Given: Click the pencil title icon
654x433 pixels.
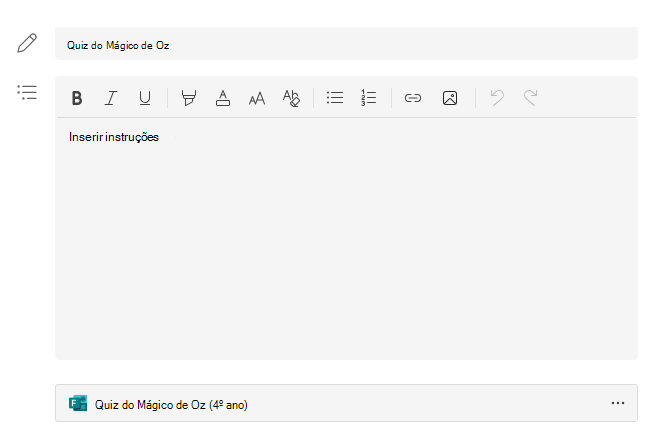Looking at the screenshot, I should tap(27, 43).
